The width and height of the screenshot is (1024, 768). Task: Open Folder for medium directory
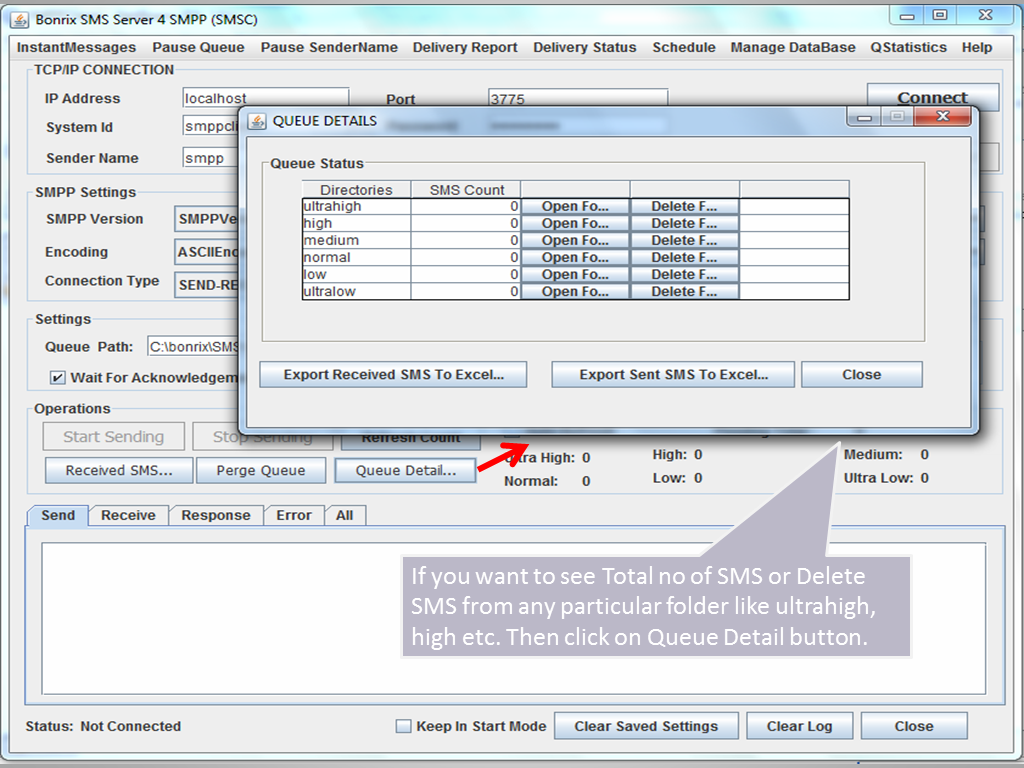coord(575,240)
